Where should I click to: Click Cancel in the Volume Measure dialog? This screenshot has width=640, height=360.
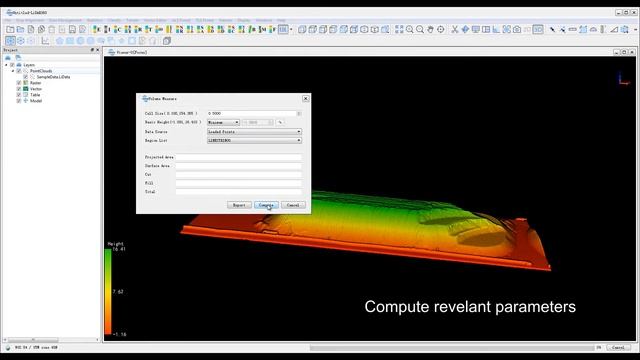coord(293,205)
